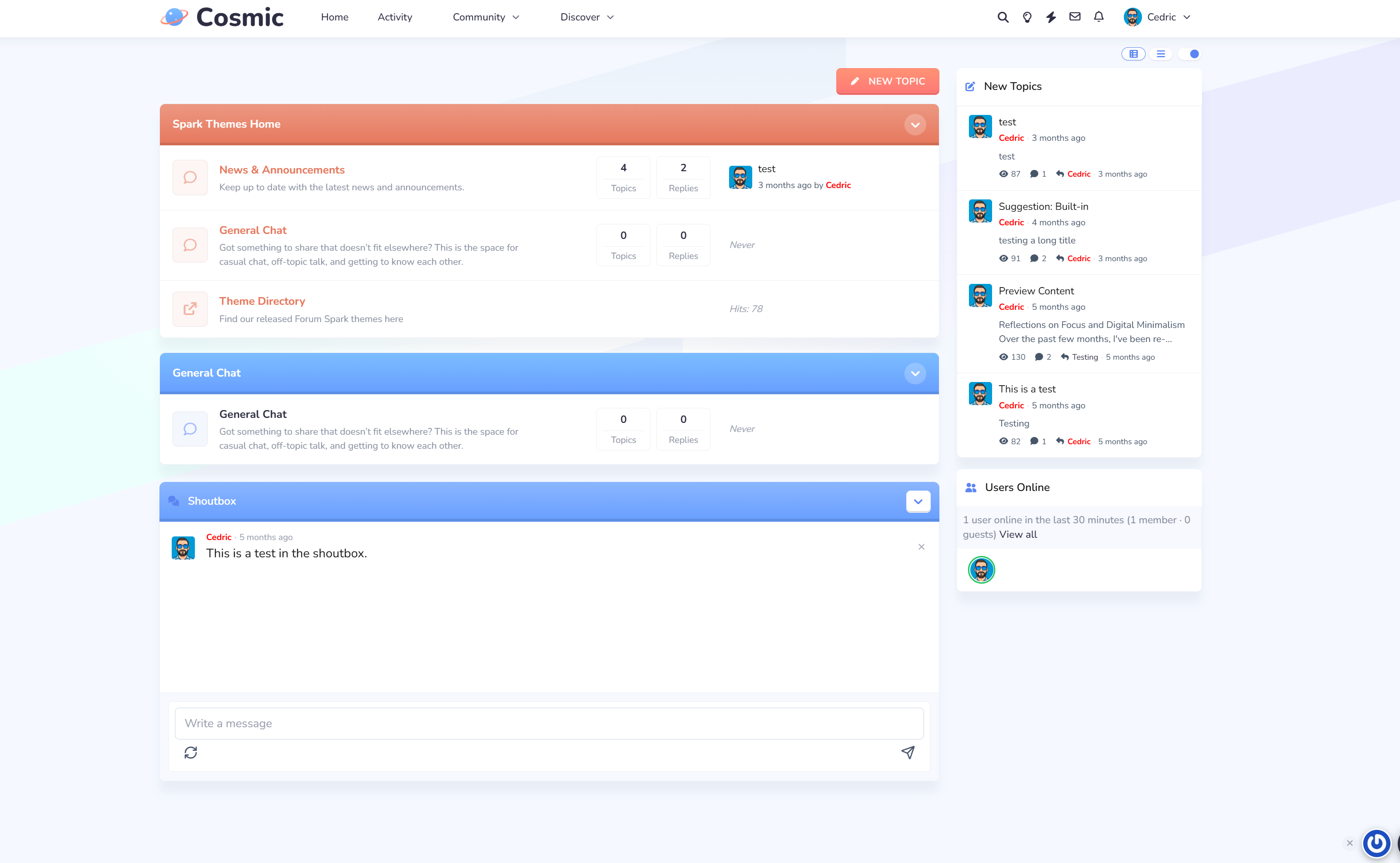Click the lightbulb icon in header
Screen dimensions: 1400x863
click(x=1027, y=17)
